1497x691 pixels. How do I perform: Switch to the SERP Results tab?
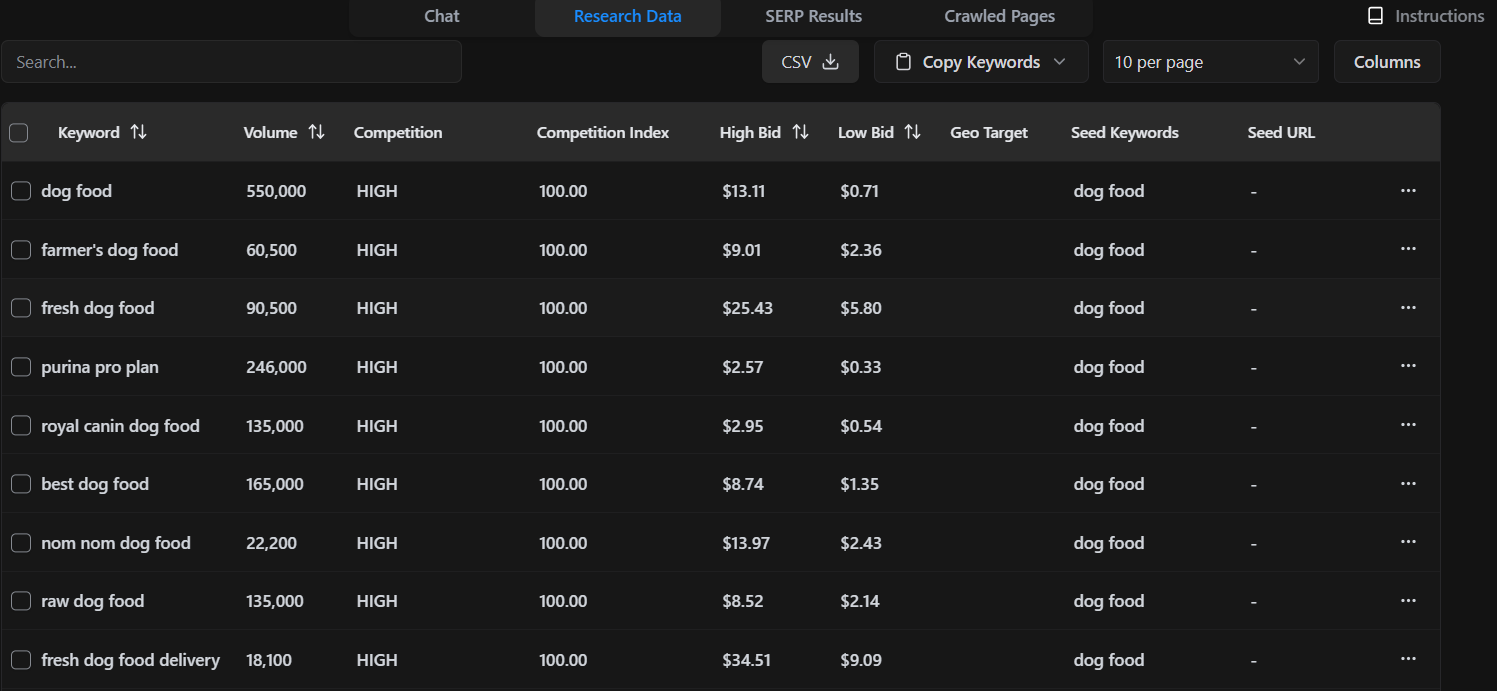(x=813, y=16)
